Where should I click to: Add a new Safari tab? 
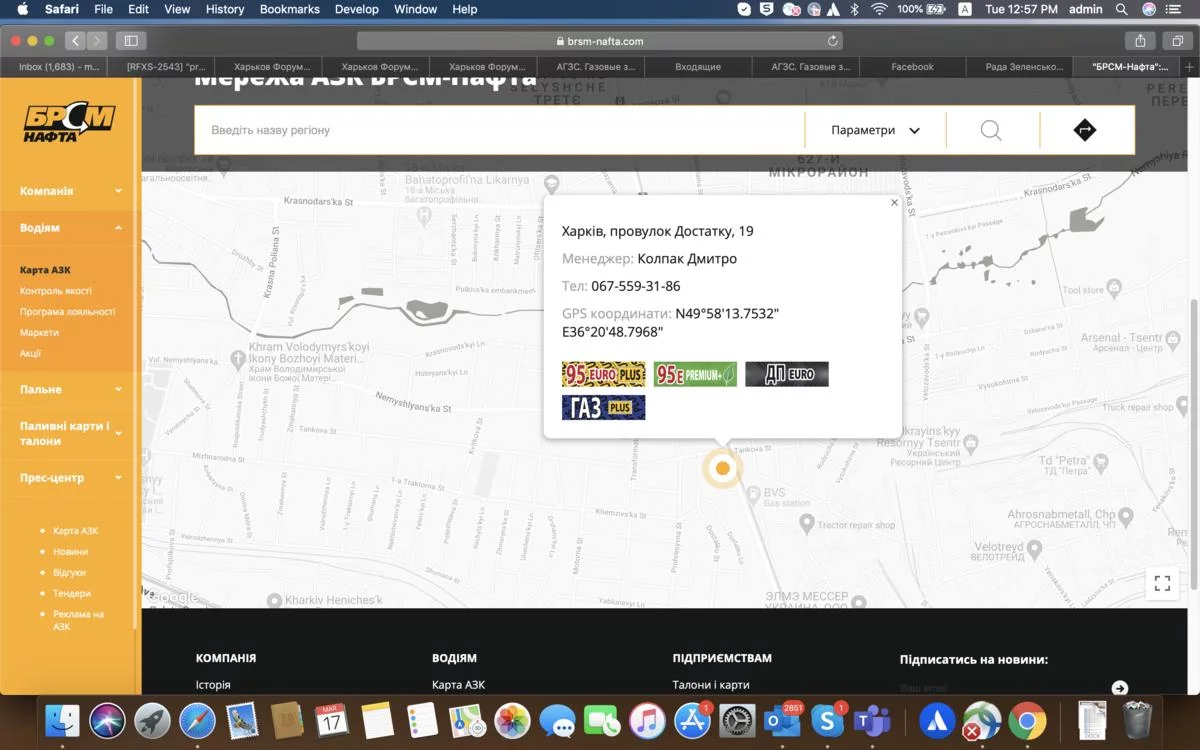tap(1189, 67)
